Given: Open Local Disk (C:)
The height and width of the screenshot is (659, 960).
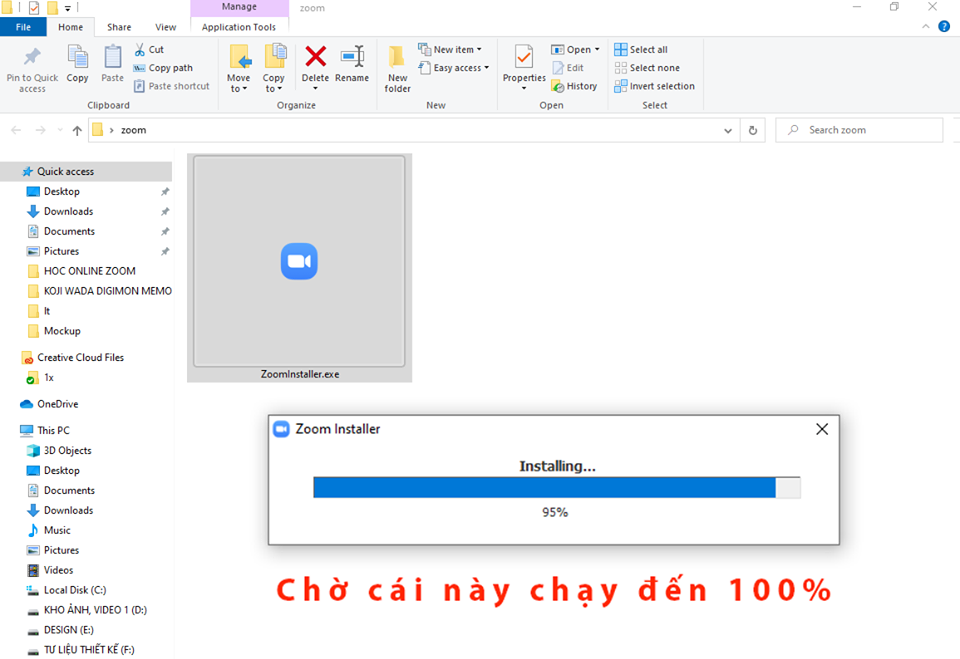Looking at the screenshot, I should click(x=75, y=590).
